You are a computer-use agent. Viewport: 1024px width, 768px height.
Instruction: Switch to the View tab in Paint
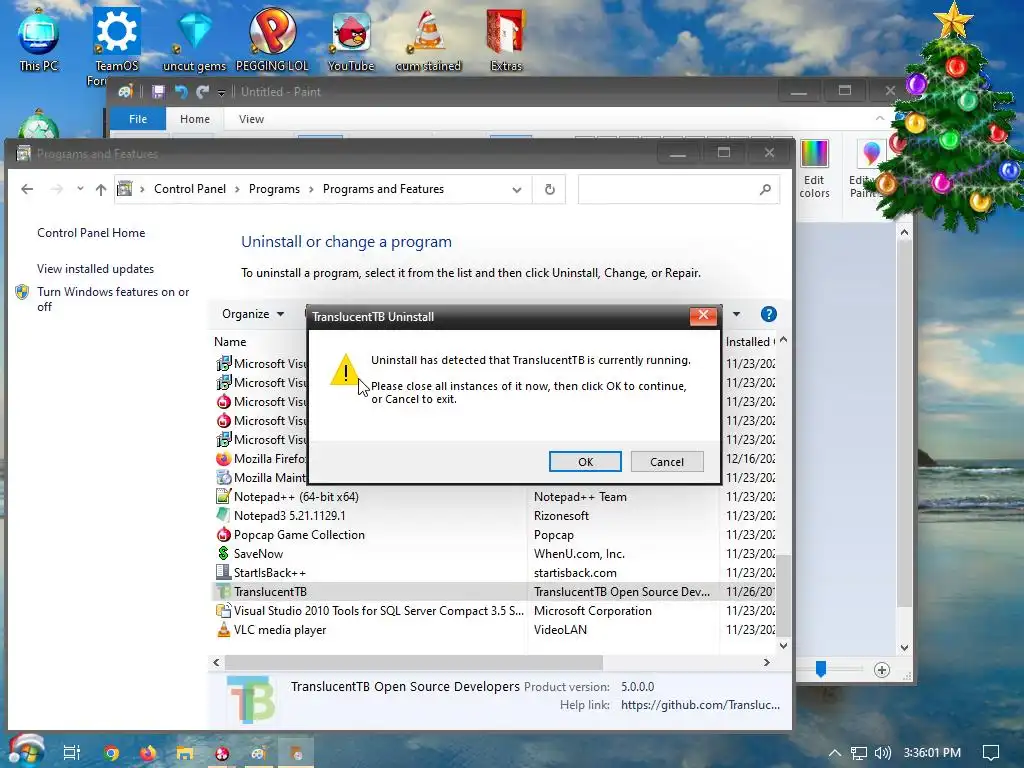point(251,119)
